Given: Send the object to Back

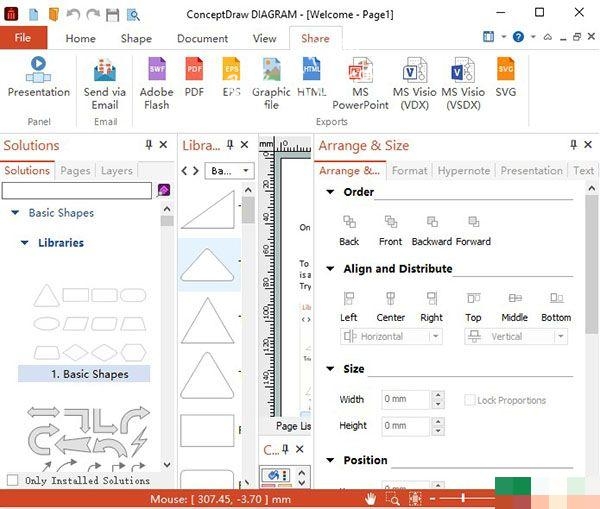Looking at the screenshot, I should 349,223.
